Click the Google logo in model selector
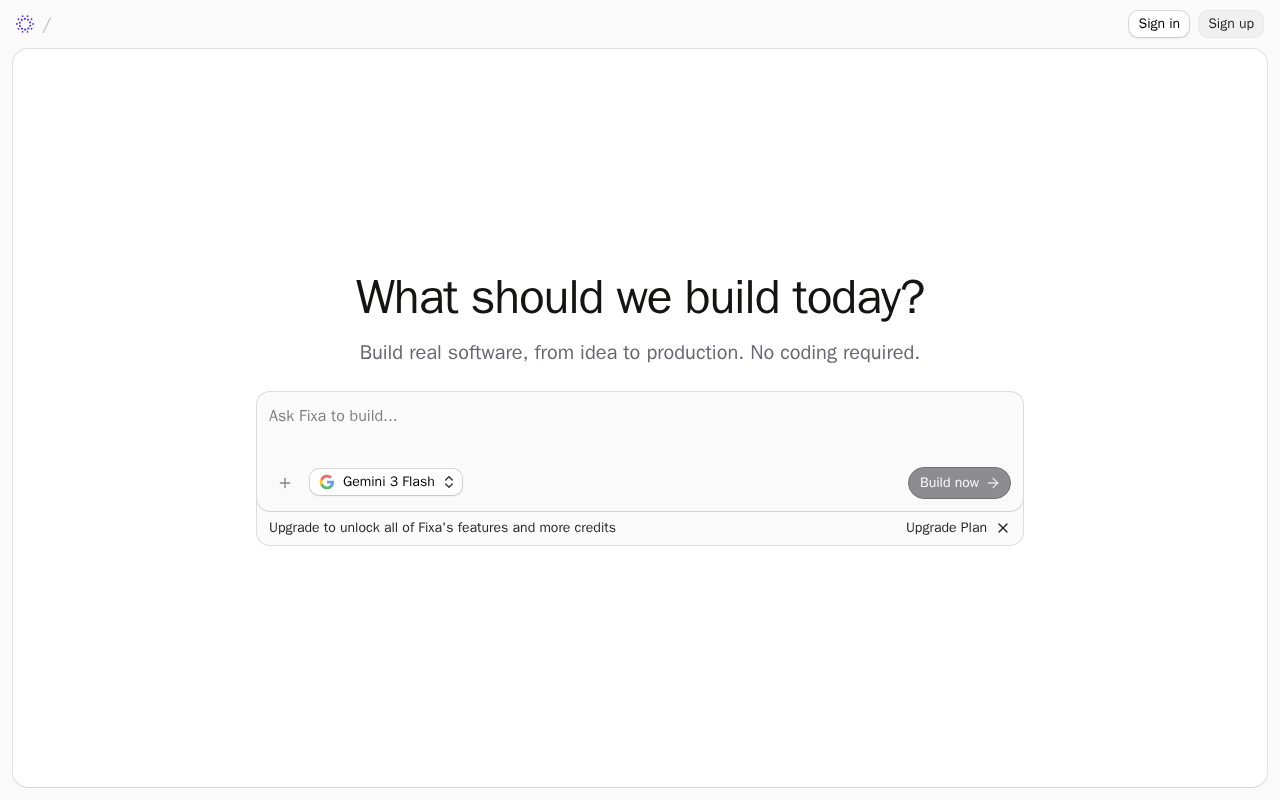 327,482
